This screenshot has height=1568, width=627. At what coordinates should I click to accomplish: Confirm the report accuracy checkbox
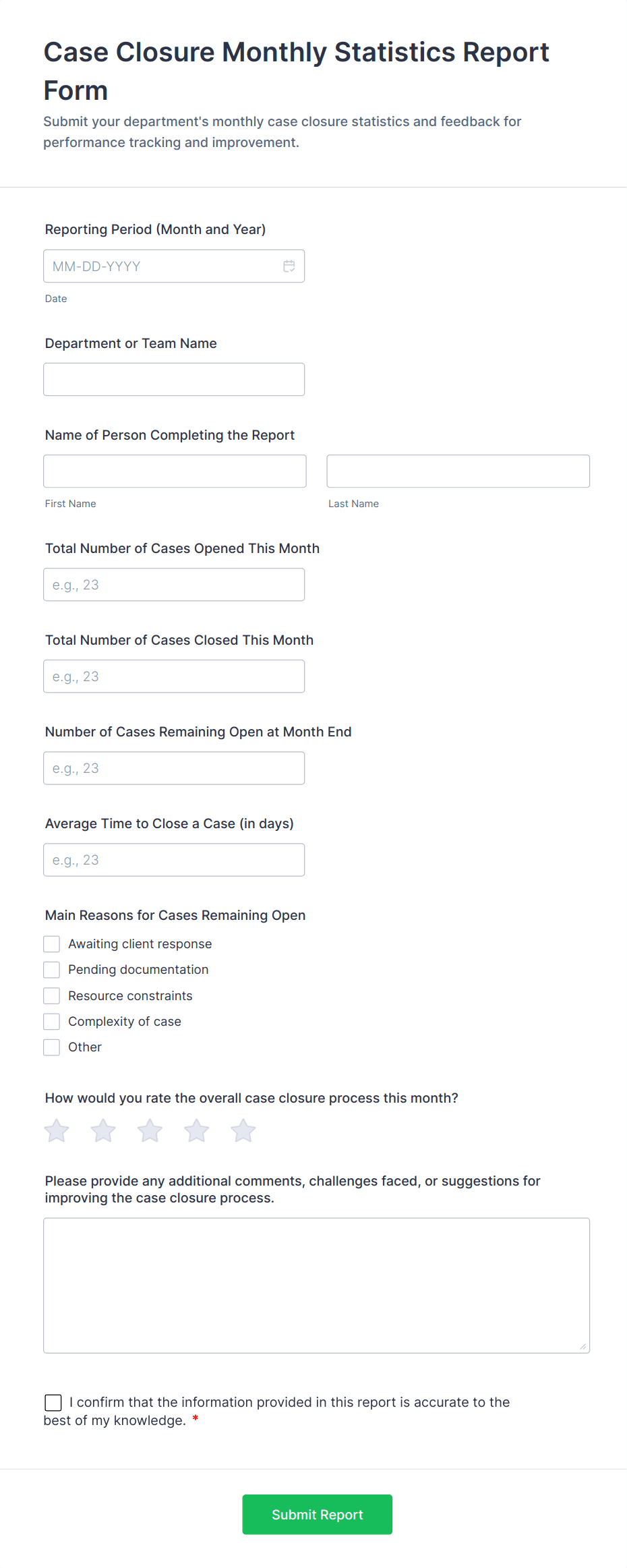pyautogui.click(x=53, y=1403)
